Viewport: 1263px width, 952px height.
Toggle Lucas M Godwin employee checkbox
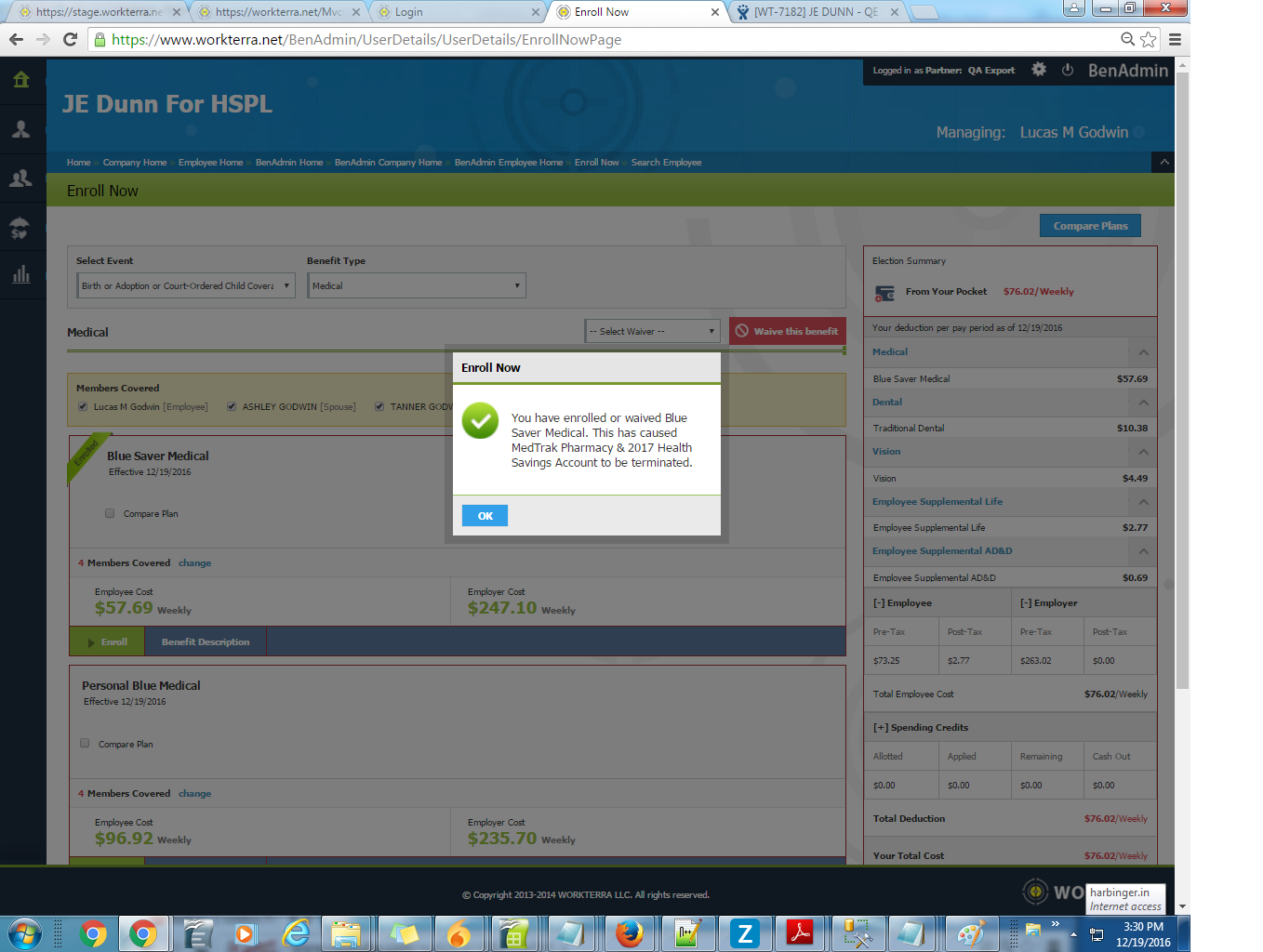pyautogui.click(x=83, y=406)
